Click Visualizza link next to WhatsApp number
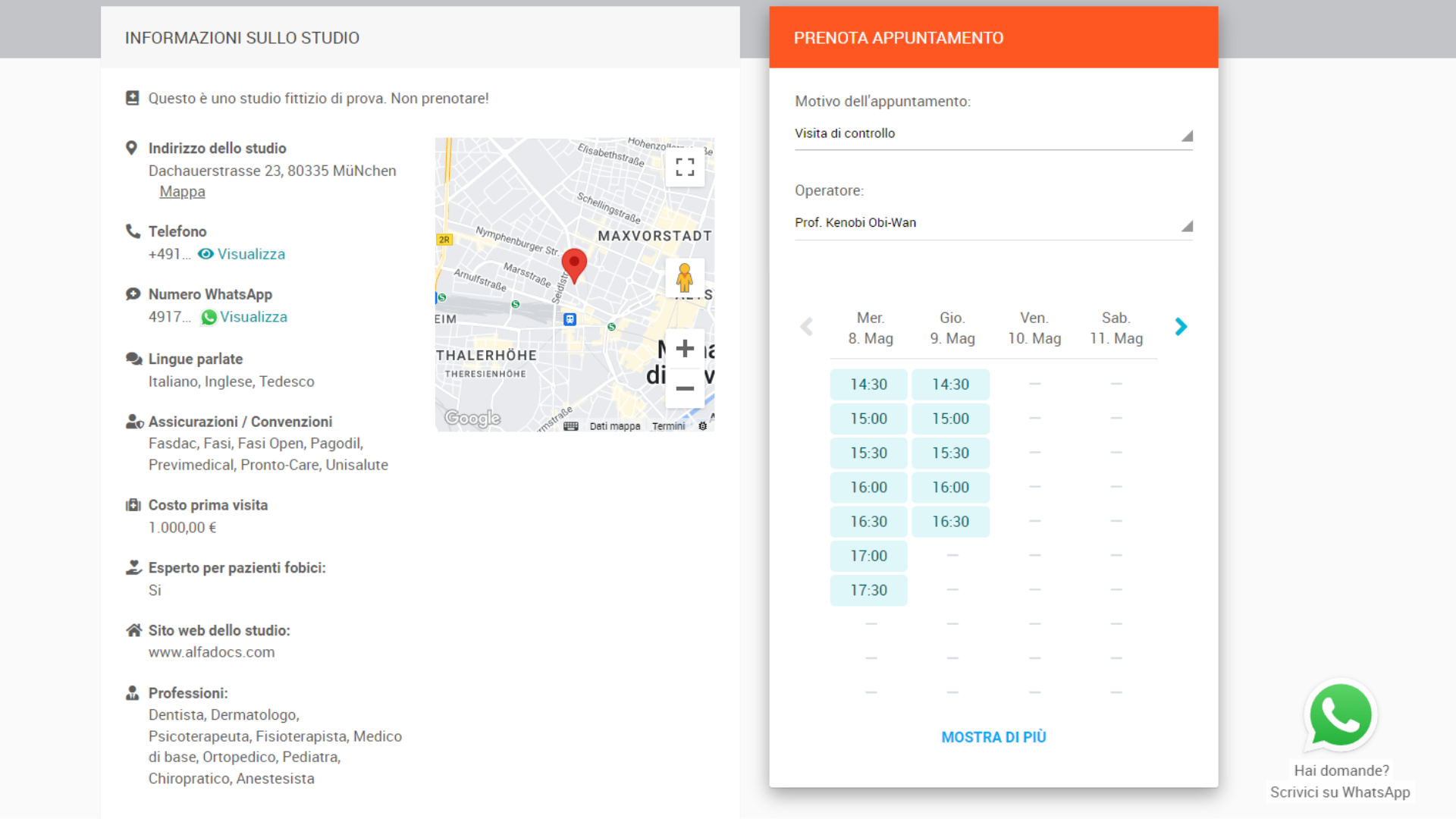Image resolution: width=1456 pixels, height=819 pixels. coord(253,316)
